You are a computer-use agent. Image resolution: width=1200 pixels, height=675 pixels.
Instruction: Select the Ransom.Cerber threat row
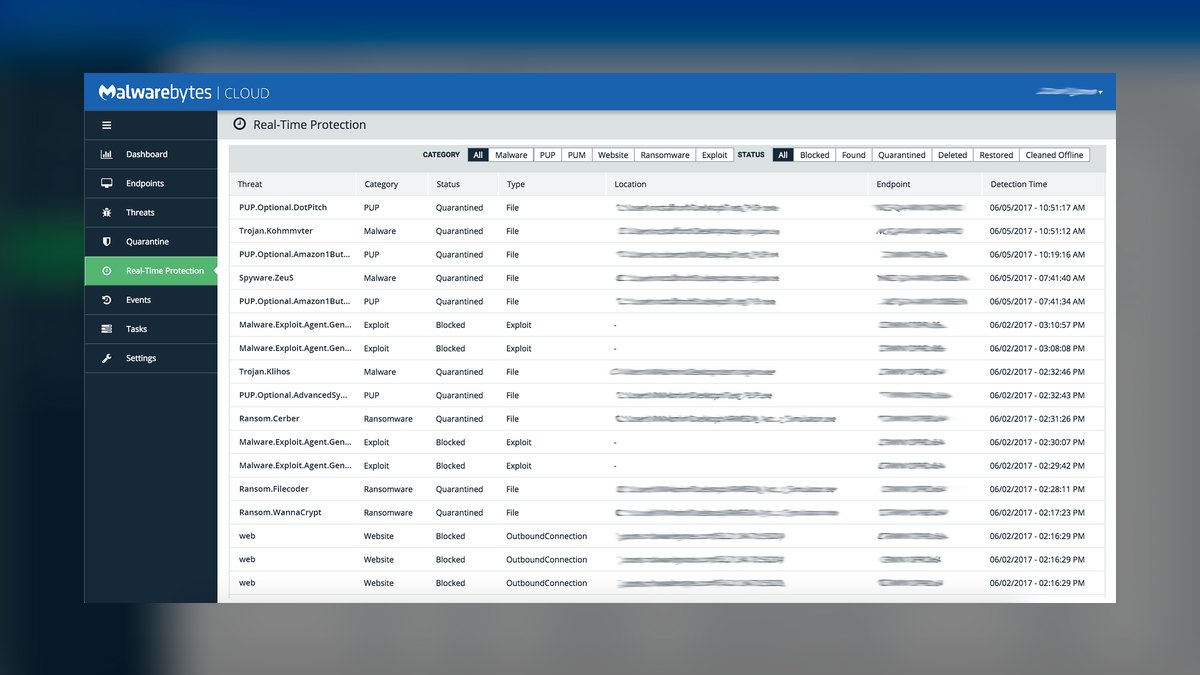pyautogui.click(x=668, y=419)
